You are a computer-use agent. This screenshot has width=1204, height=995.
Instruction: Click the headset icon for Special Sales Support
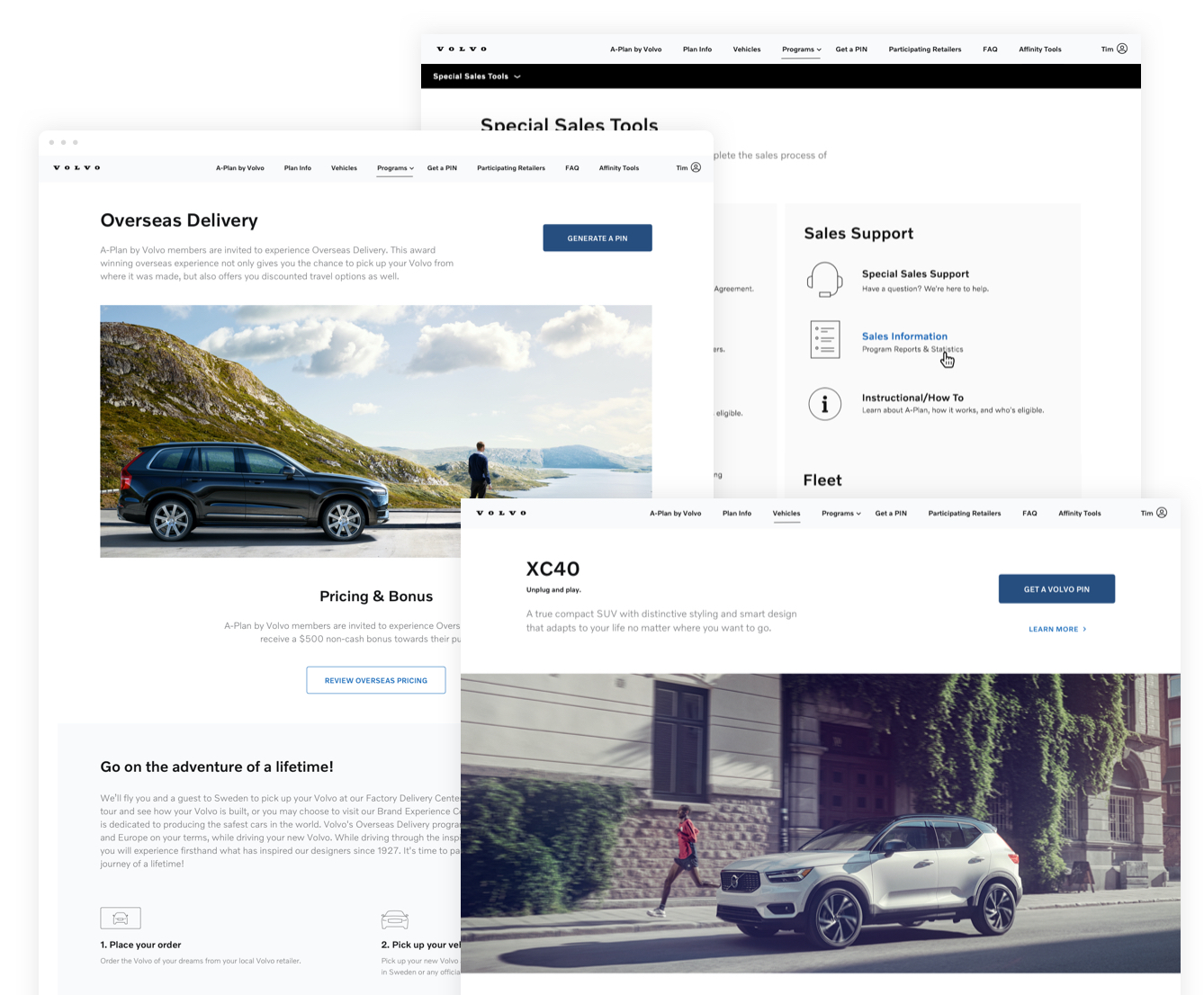click(823, 280)
